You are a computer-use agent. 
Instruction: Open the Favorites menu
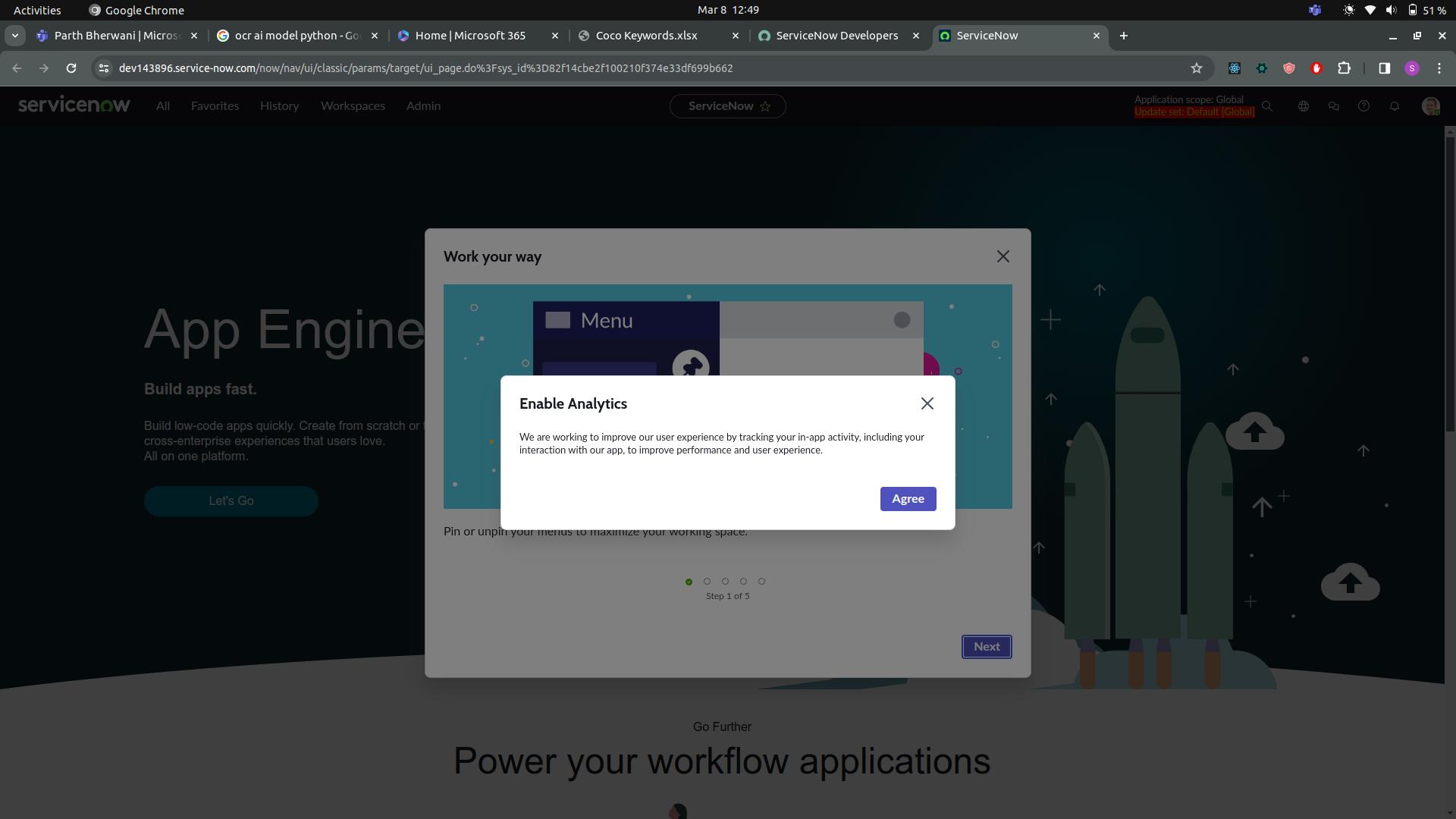215,106
